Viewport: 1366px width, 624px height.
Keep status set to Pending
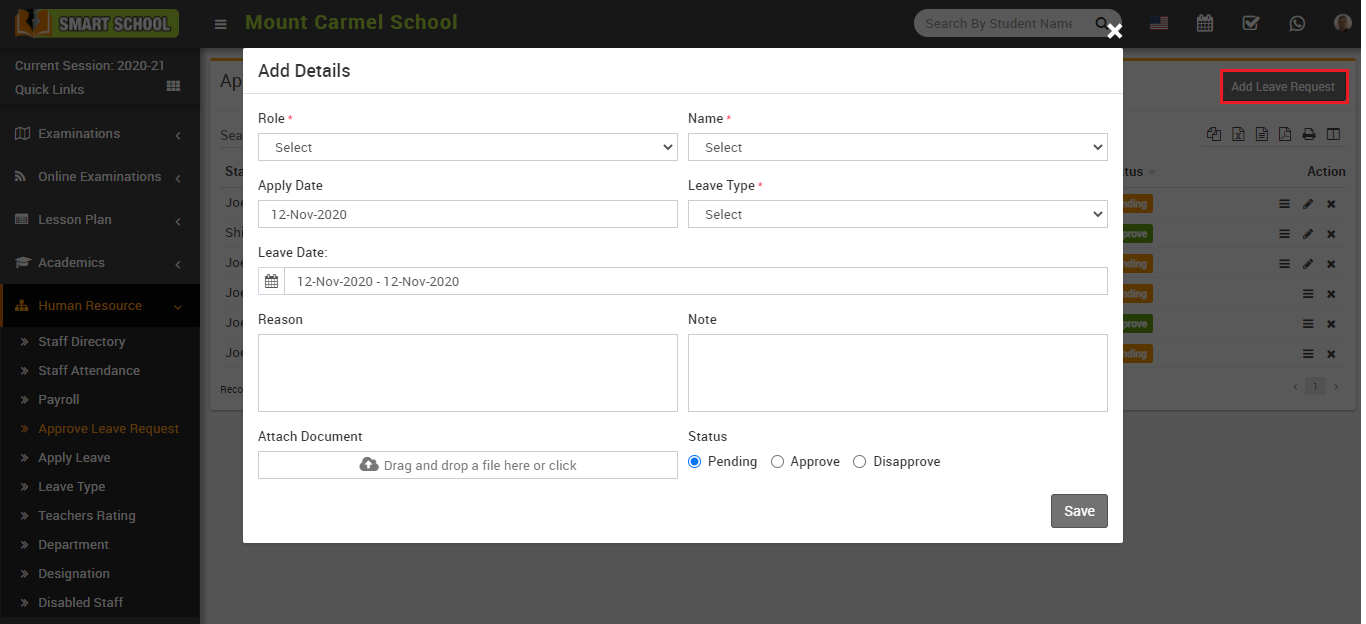pyautogui.click(x=695, y=461)
